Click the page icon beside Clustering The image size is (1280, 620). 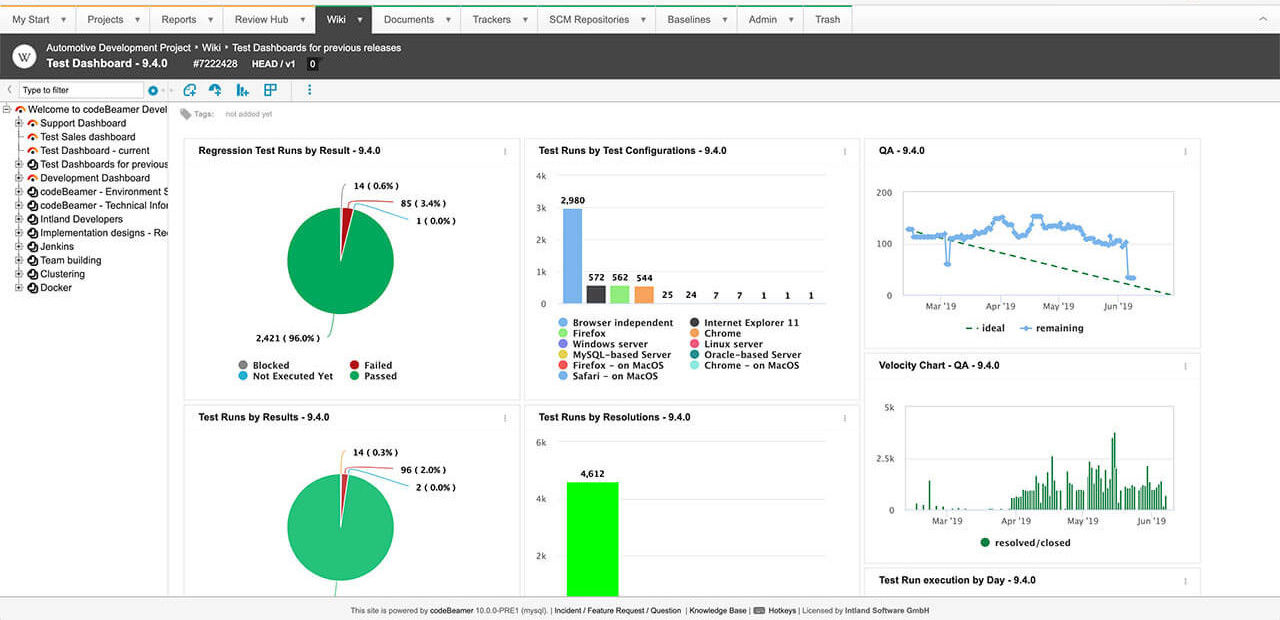[x=32, y=274]
